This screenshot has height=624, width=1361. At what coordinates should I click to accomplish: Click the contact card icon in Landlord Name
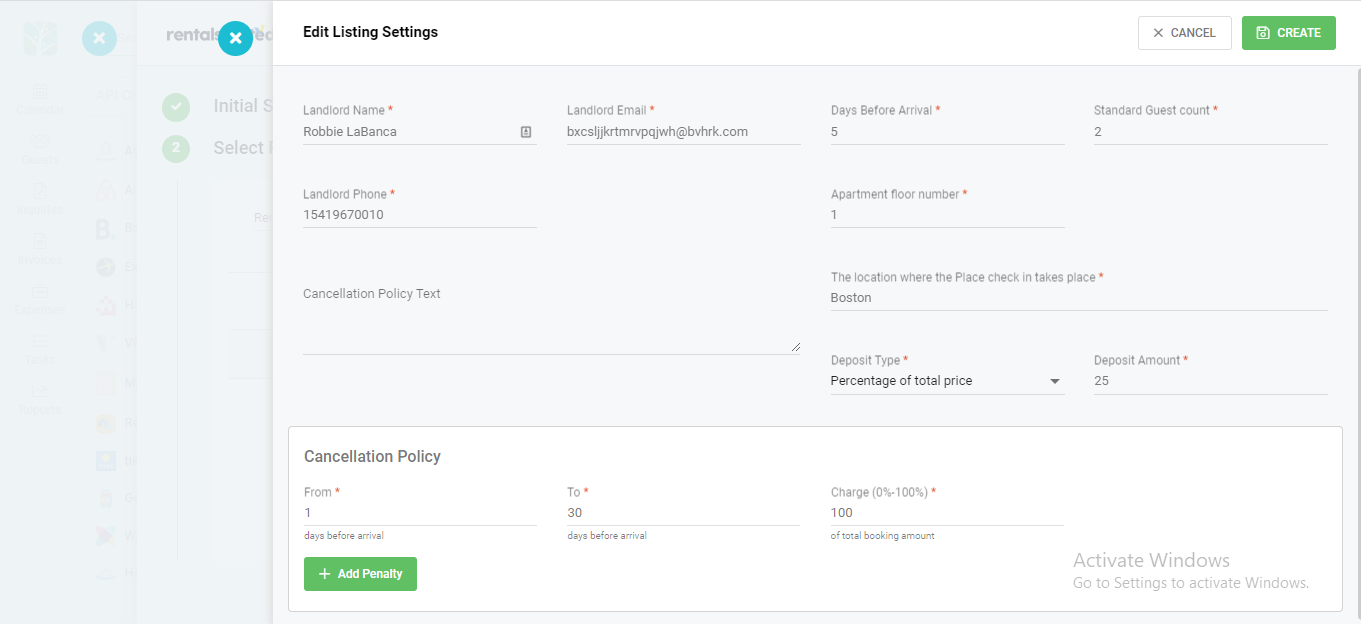pos(526,132)
